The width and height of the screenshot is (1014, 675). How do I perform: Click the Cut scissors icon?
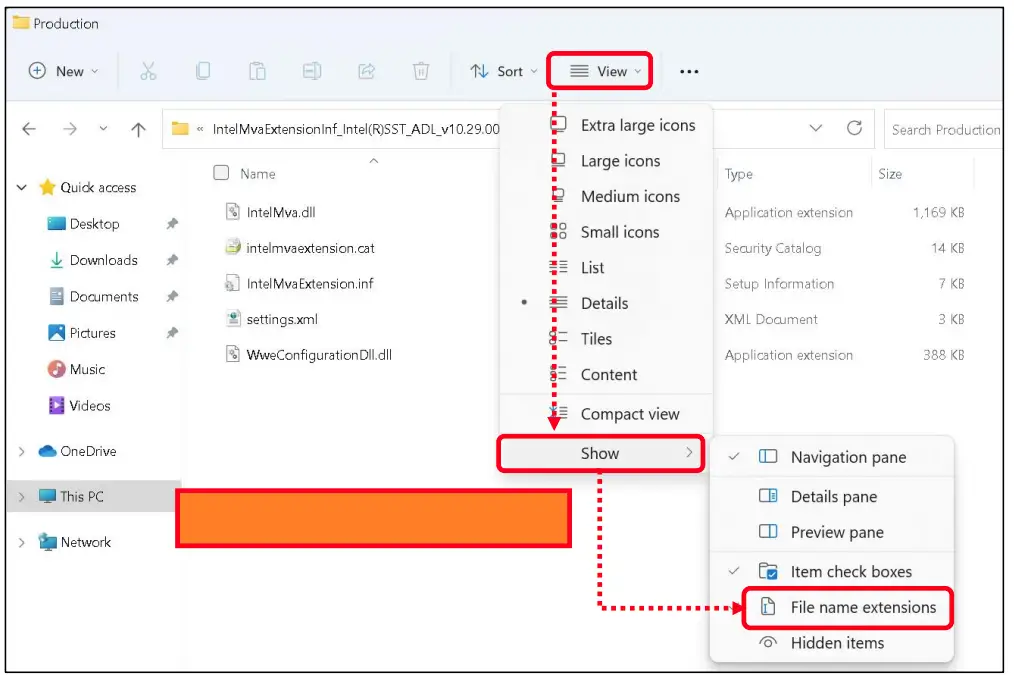[x=148, y=71]
